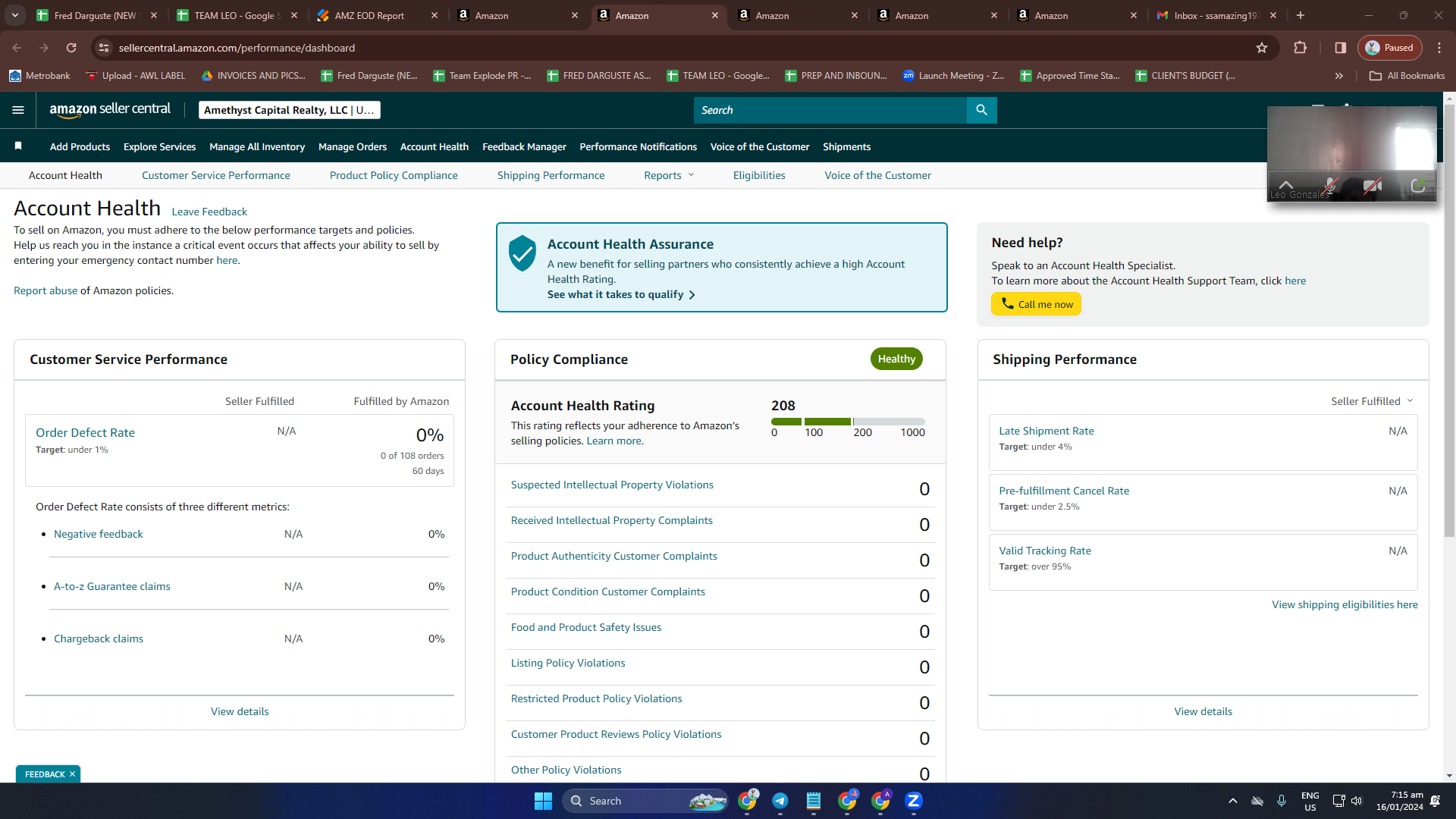Open the Eligibilities tab
The height and width of the screenshot is (819, 1456).
coord(759,175)
